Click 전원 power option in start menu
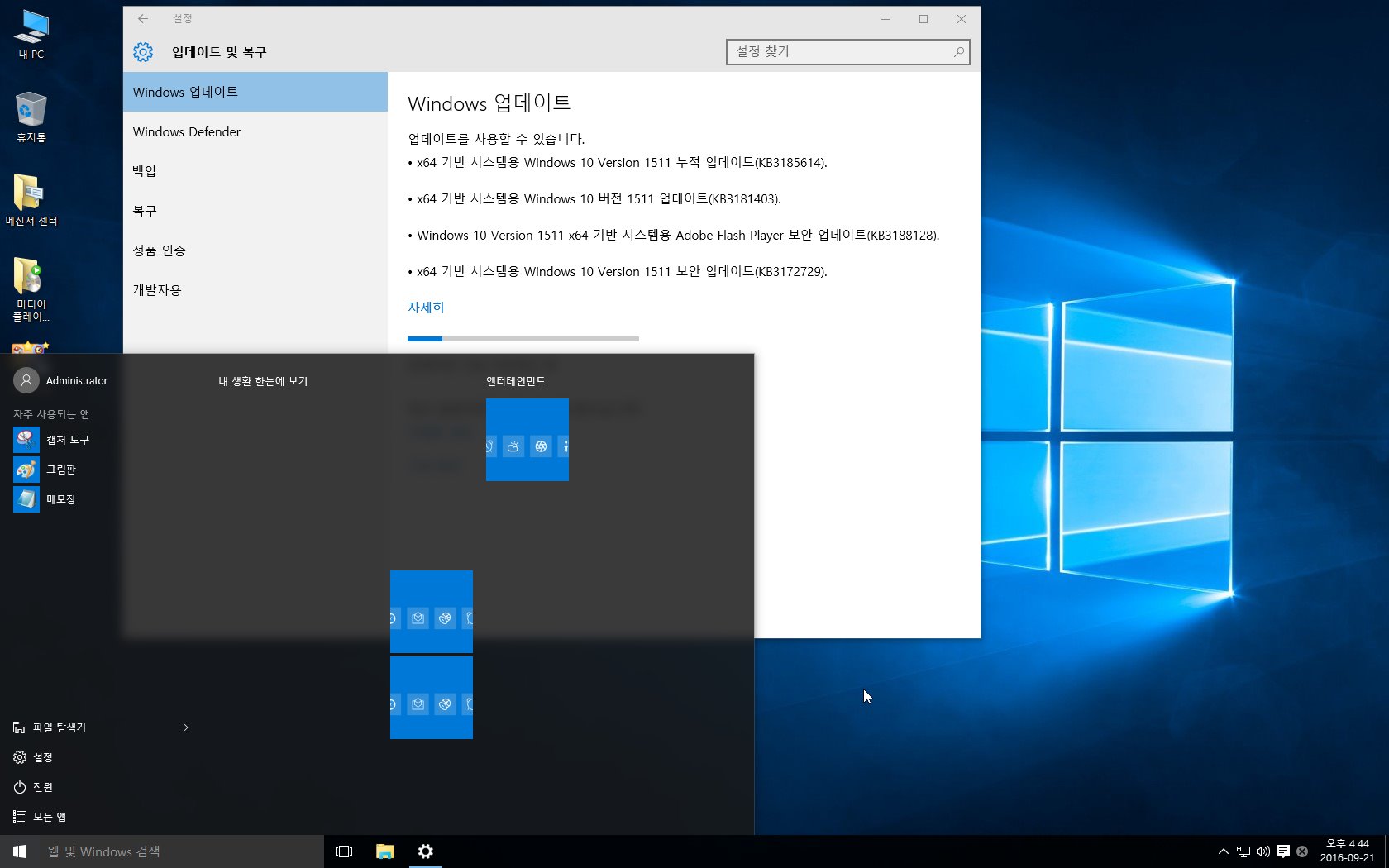Viewport: 1389px width, 868px height. click(x=33, y=787)
